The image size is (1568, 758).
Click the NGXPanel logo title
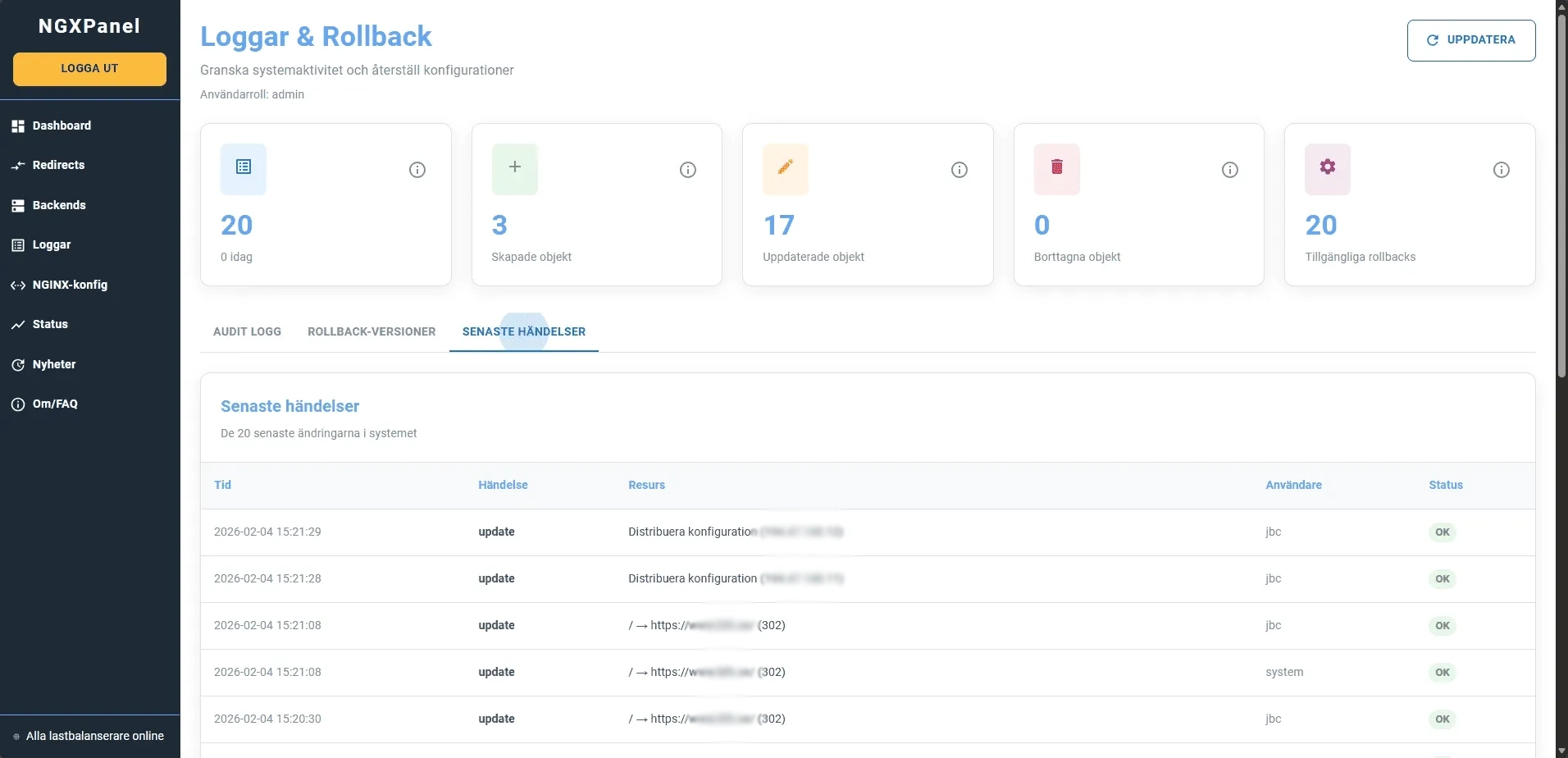tap(89, 26)
